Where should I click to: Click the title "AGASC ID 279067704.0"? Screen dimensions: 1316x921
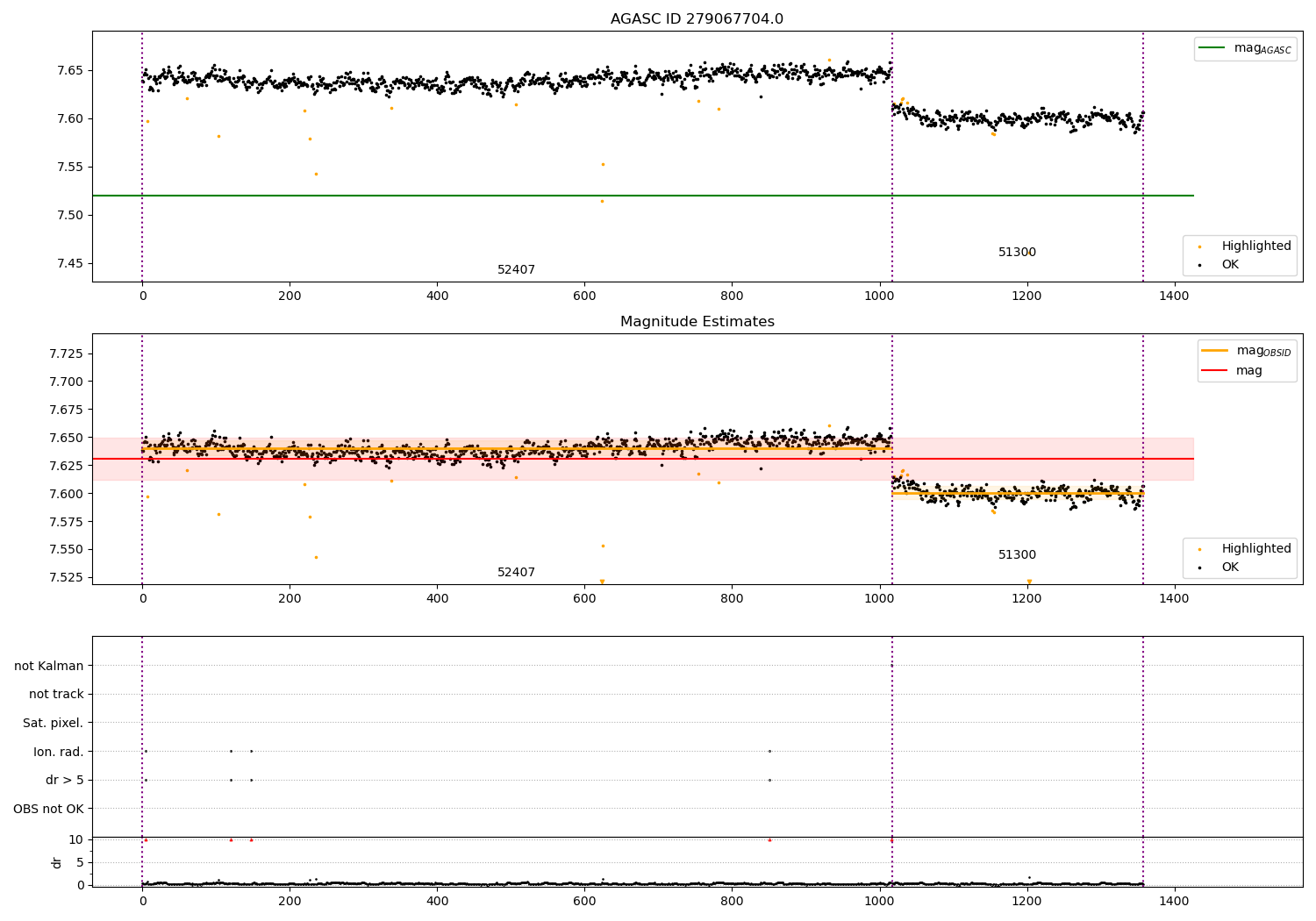[697, 19]
